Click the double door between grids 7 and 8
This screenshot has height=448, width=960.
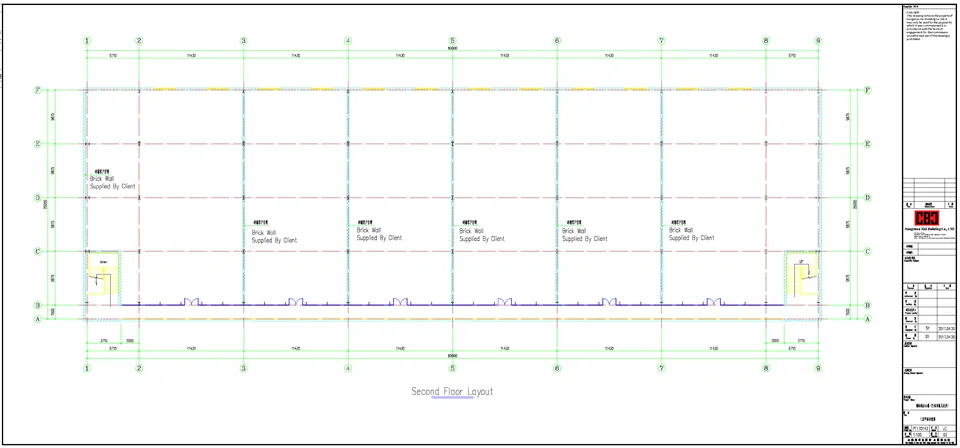(x=713, y=300)
